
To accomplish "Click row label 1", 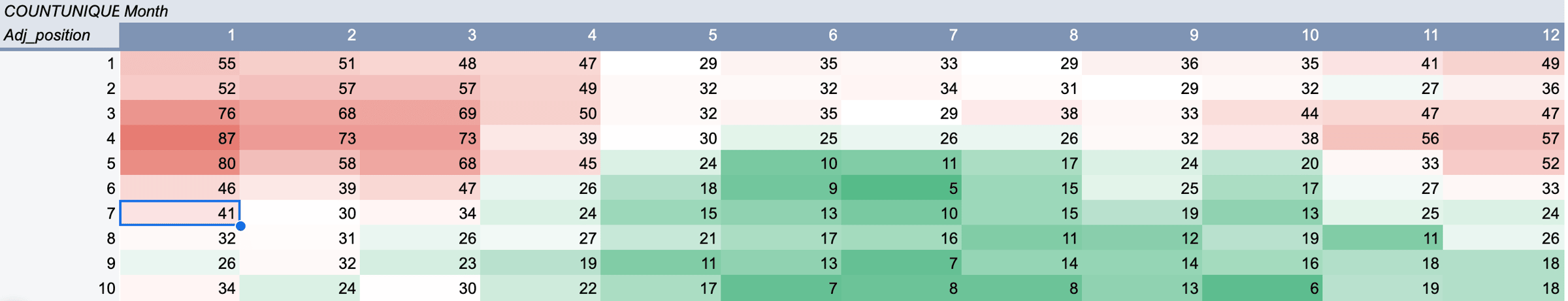I will (110, 63).
